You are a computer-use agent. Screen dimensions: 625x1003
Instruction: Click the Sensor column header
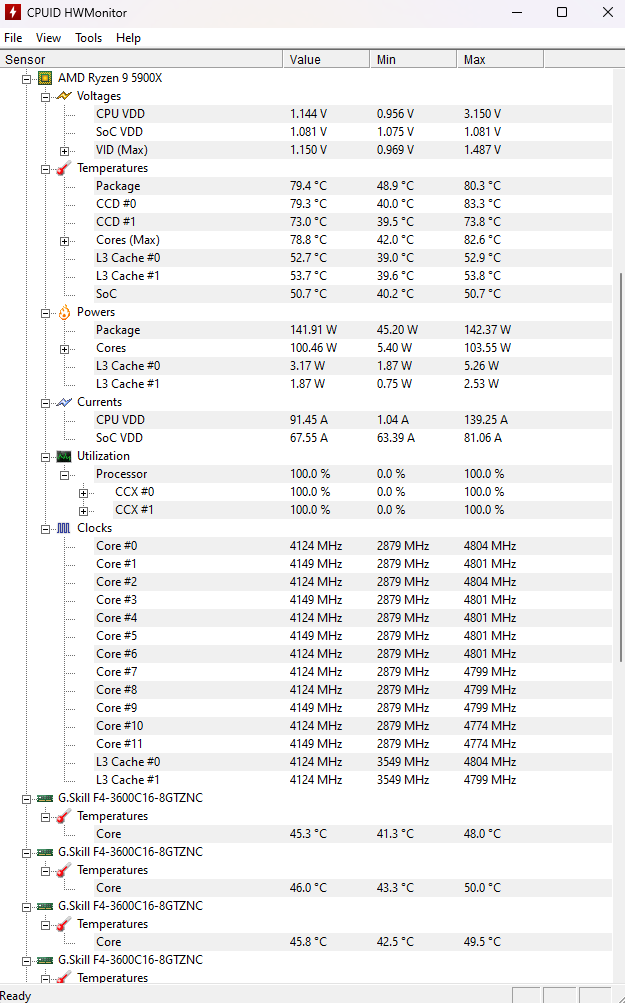pyautogui.click(x=141, y=59)
